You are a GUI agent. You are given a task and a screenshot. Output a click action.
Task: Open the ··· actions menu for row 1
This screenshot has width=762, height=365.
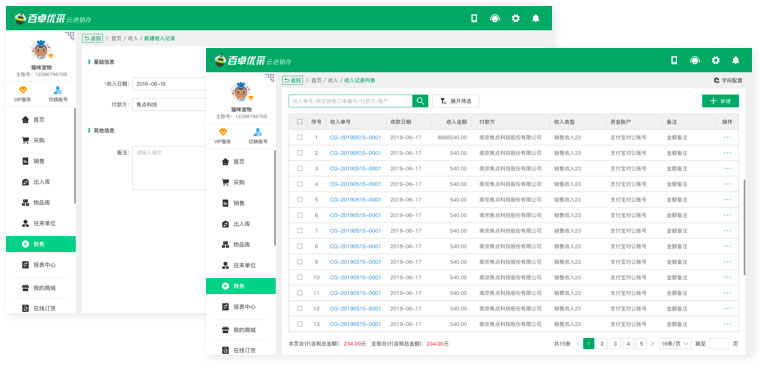coord(727,138)
